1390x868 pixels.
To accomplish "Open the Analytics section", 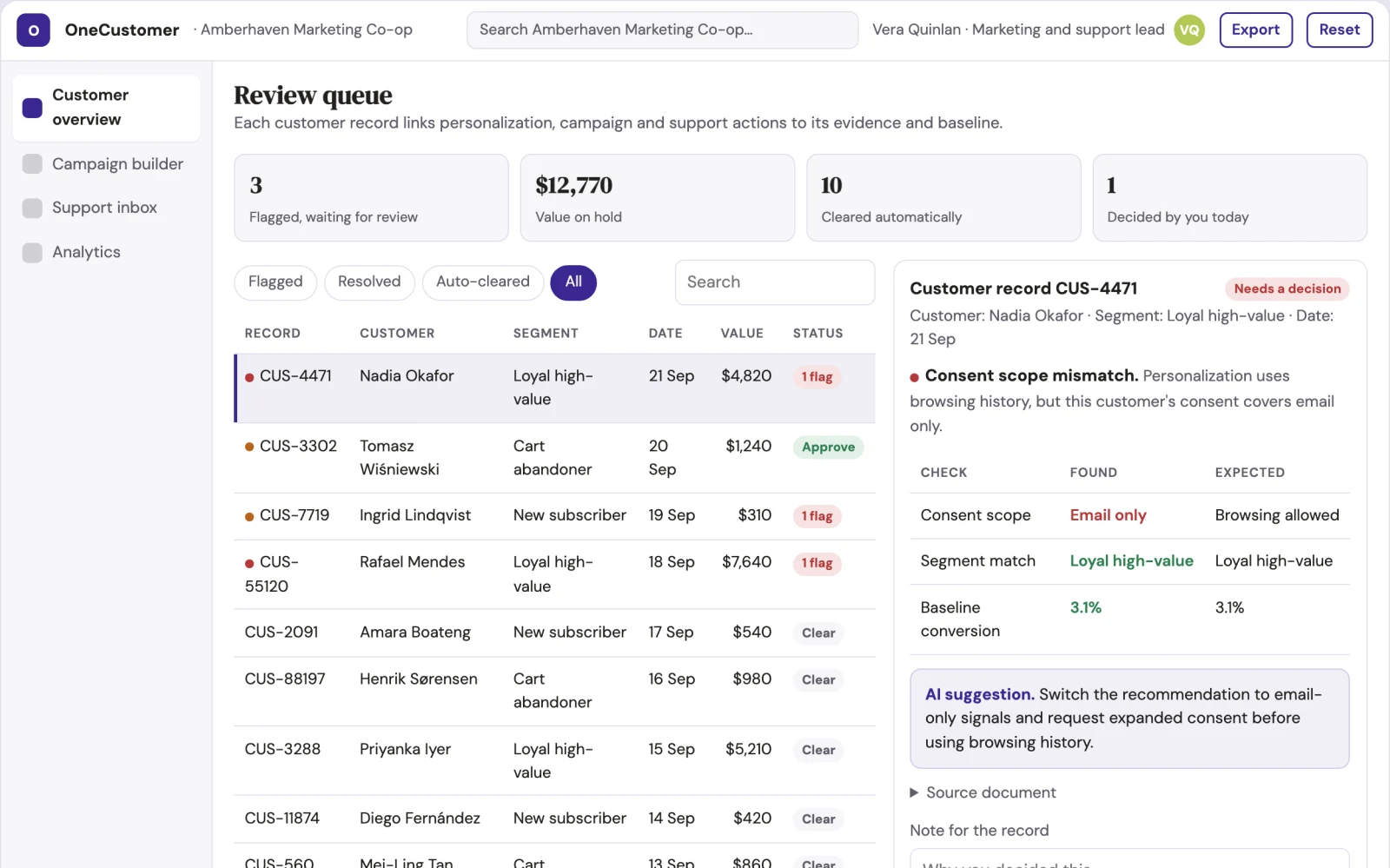I will pos(106,253).
